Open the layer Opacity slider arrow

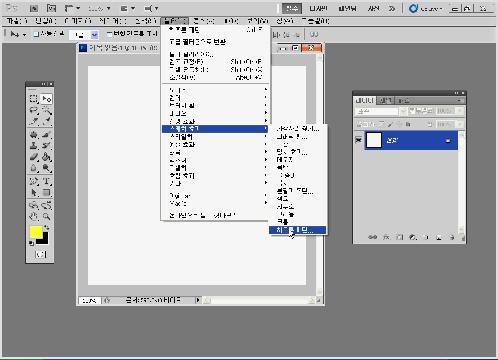(x=460, y=111)
